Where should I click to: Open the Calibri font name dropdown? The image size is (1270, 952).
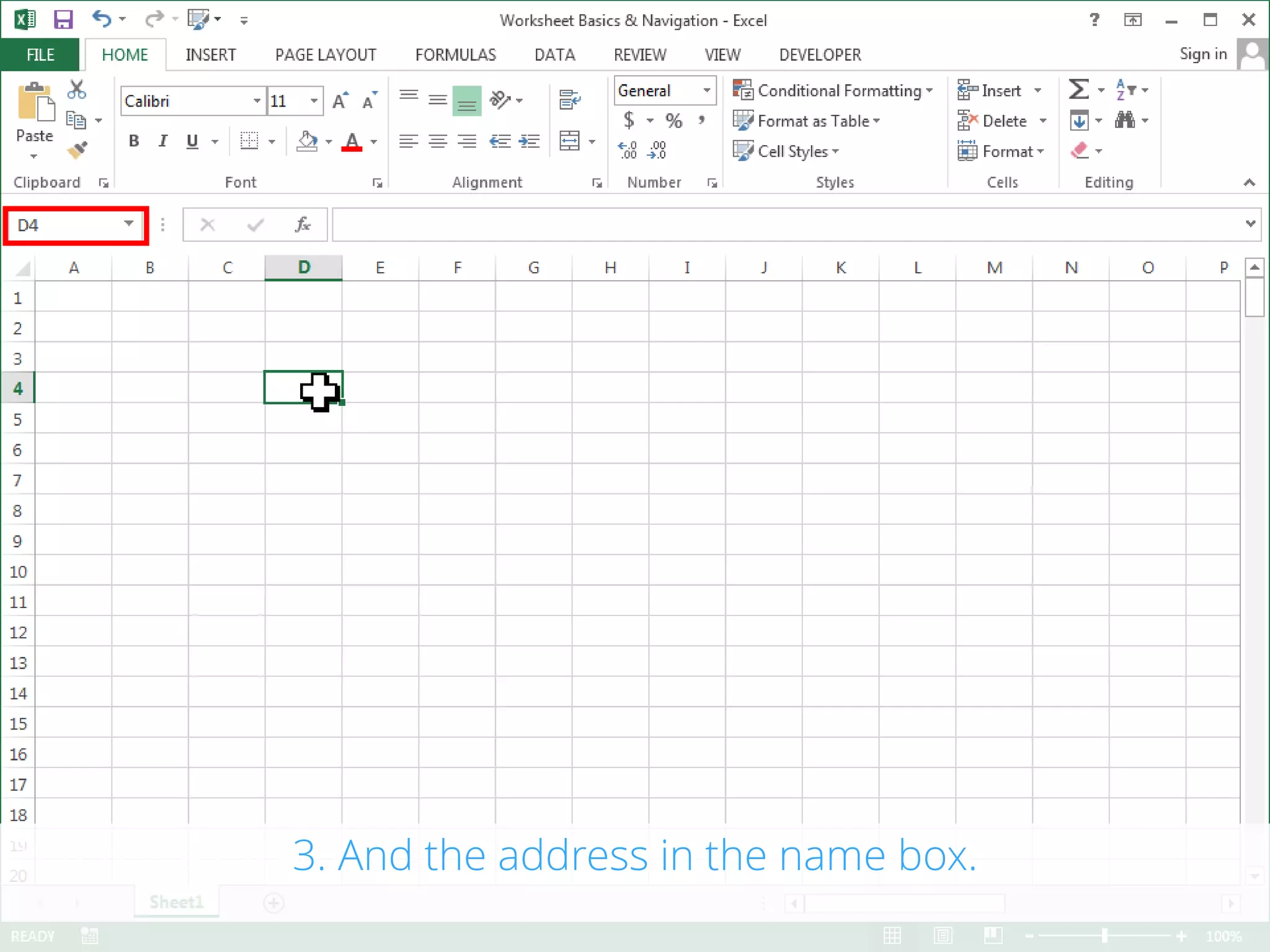[x=257, y=101]
